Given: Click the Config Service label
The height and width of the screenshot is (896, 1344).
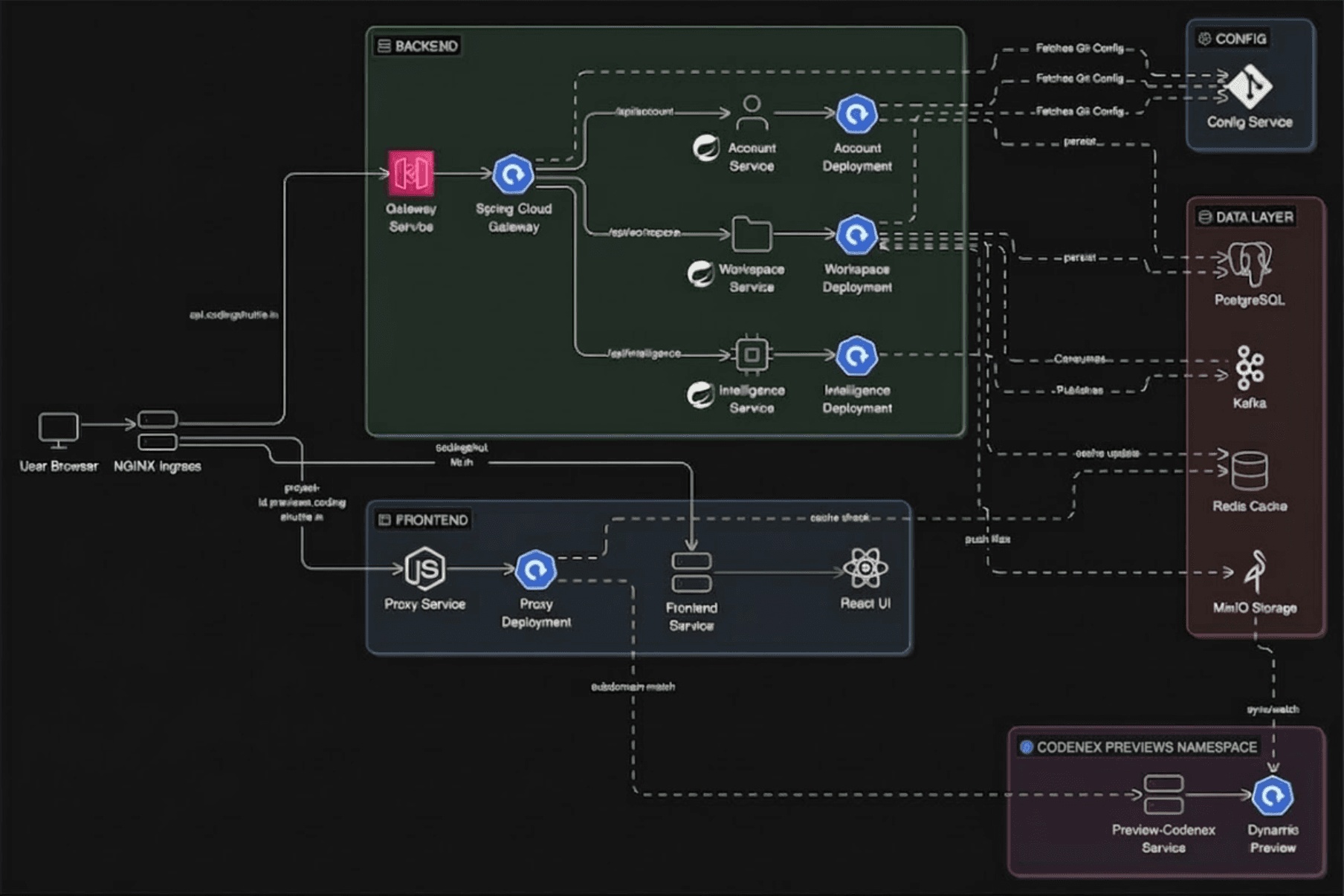Looking at the screenshot, I should (x=1250, y=122).
